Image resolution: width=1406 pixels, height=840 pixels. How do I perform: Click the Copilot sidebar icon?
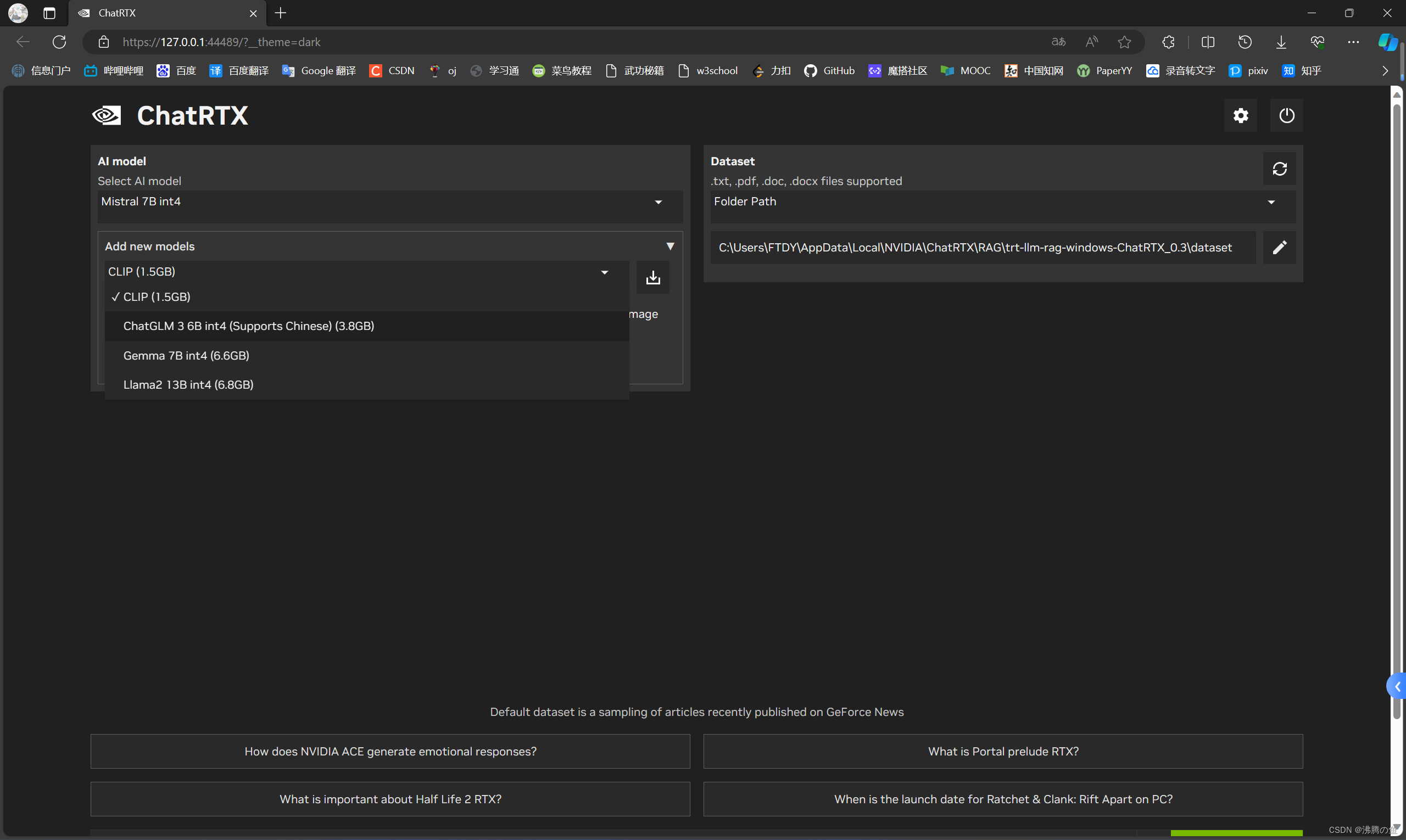(x=1387, y=42)
